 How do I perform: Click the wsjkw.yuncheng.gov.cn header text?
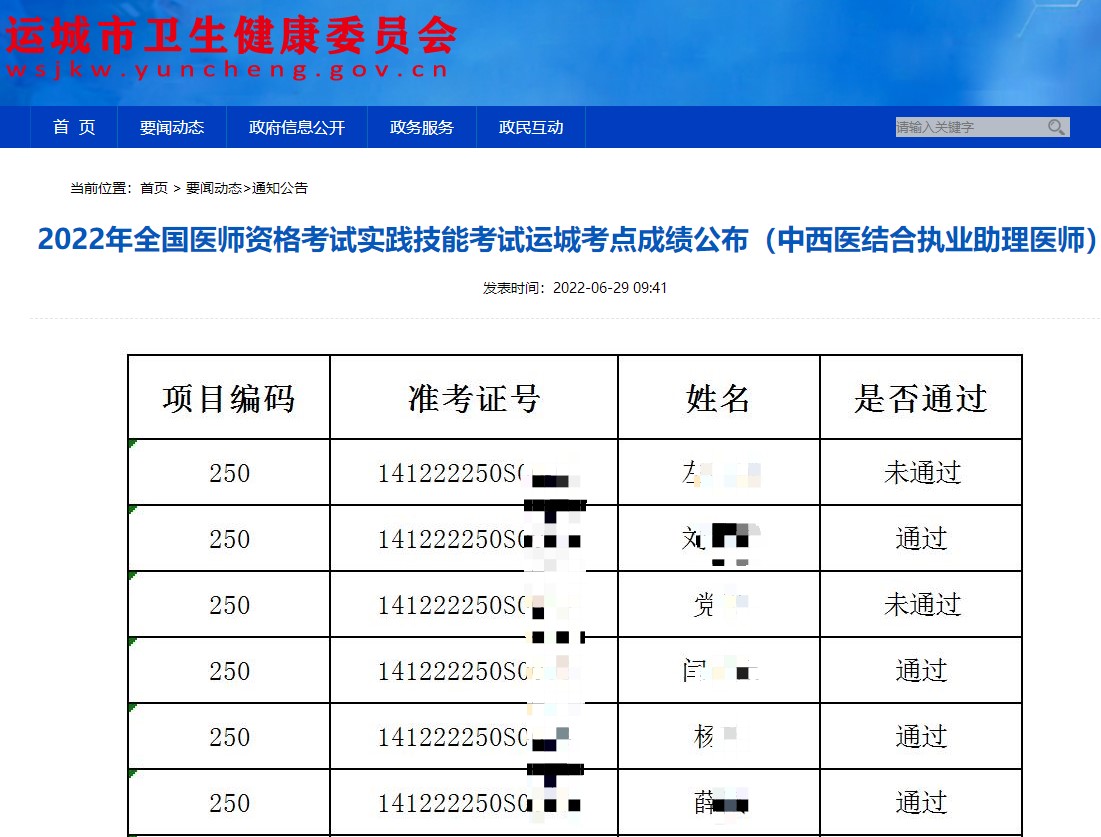[227, 71]
